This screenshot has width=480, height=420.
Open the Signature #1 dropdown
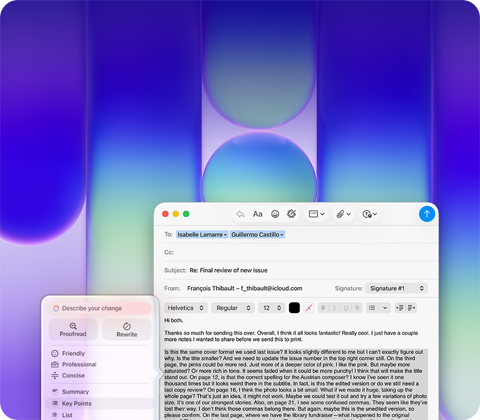396,288
